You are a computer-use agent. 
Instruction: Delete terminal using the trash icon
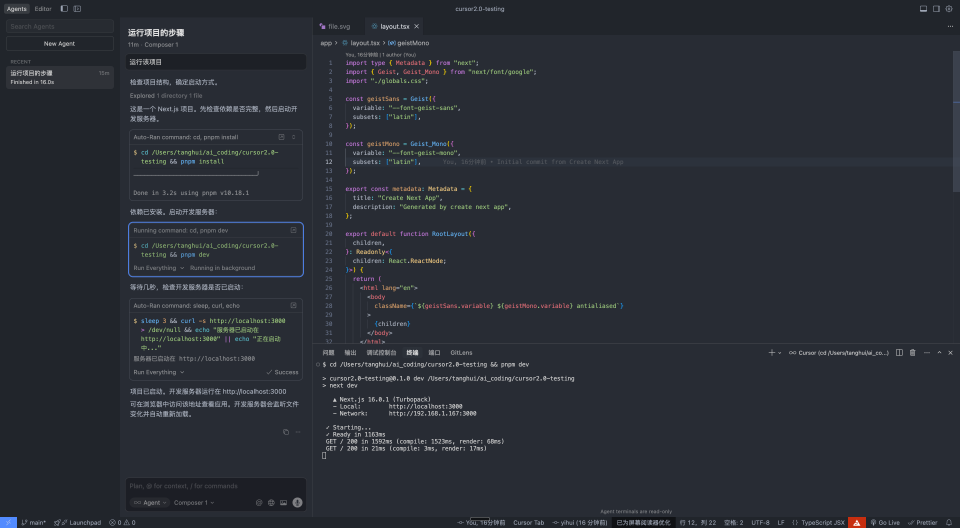tap(912, 353)
